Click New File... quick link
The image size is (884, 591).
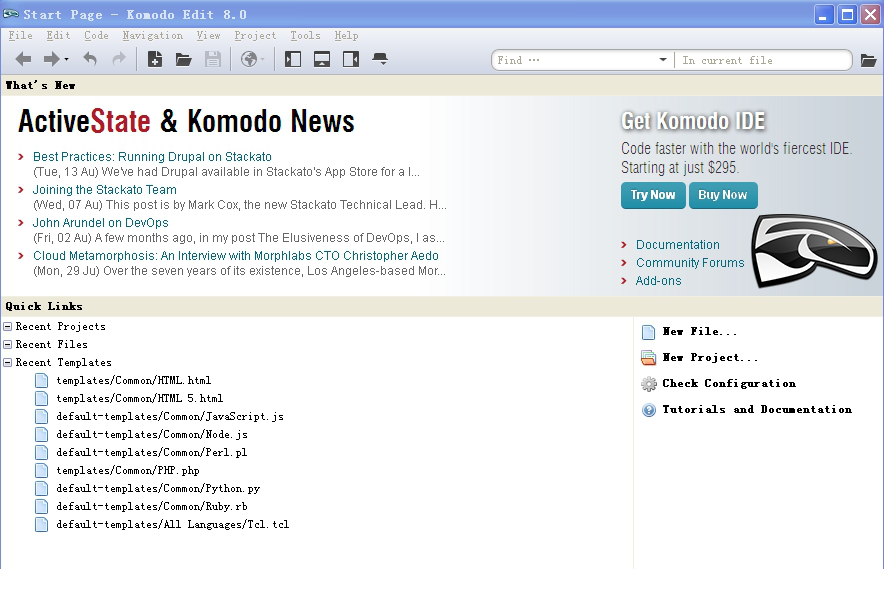700,332
